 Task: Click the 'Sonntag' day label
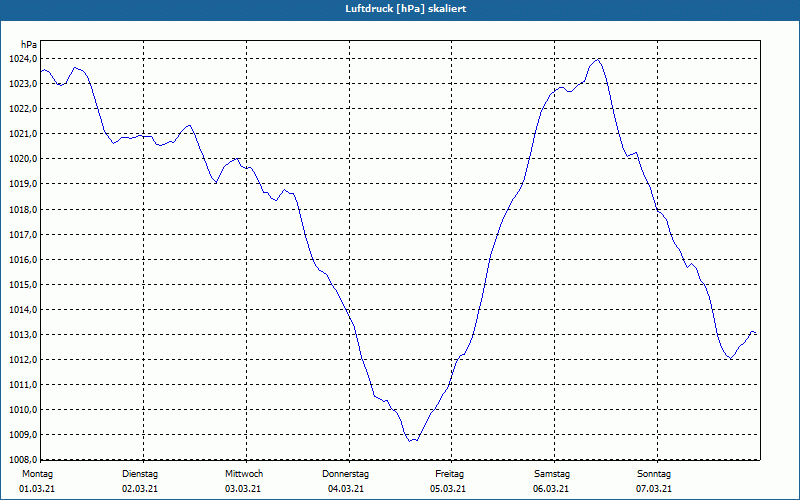tap(654, 474)
